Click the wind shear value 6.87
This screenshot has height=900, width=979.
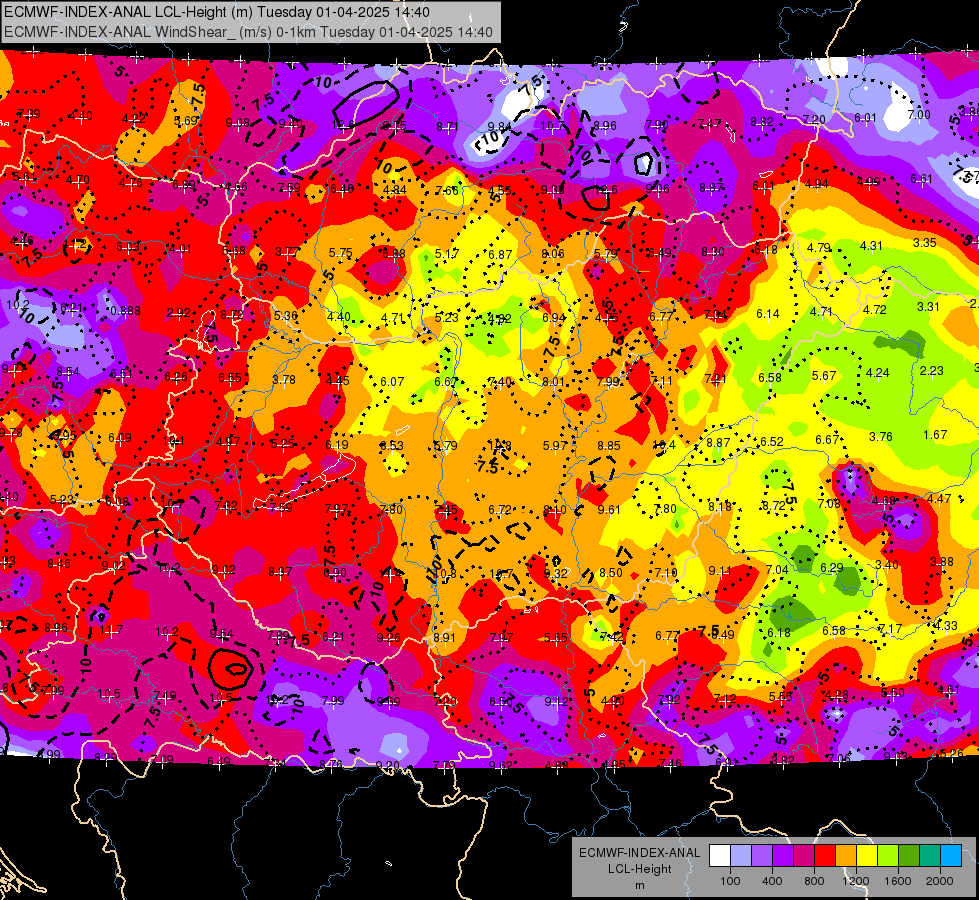500,255
